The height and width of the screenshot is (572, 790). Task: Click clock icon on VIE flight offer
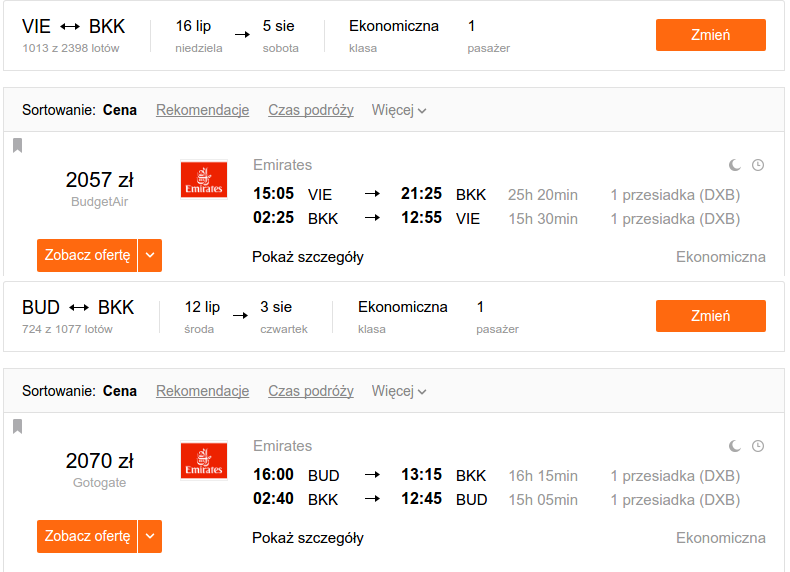click(758, 165)
